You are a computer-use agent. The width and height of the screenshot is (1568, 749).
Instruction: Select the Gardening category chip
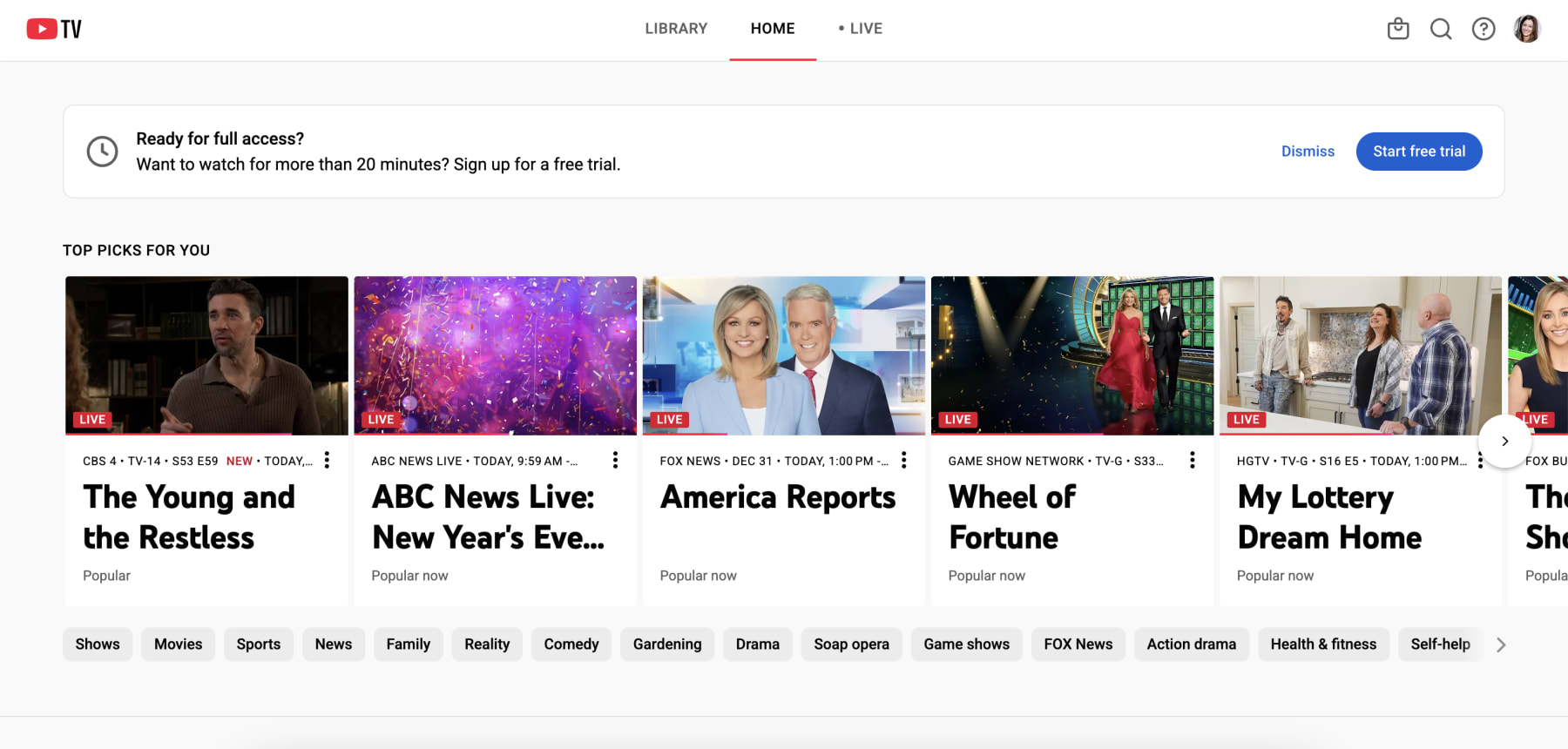pos(667,644)
